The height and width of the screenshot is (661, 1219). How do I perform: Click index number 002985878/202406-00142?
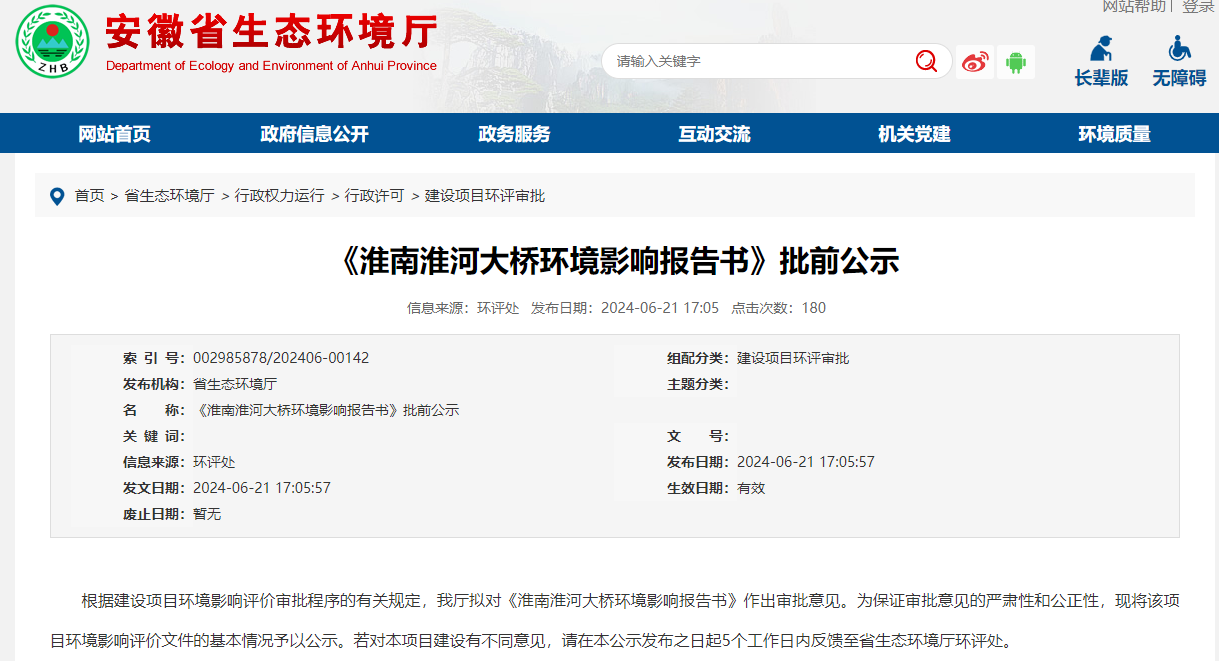tap(281, 358)
